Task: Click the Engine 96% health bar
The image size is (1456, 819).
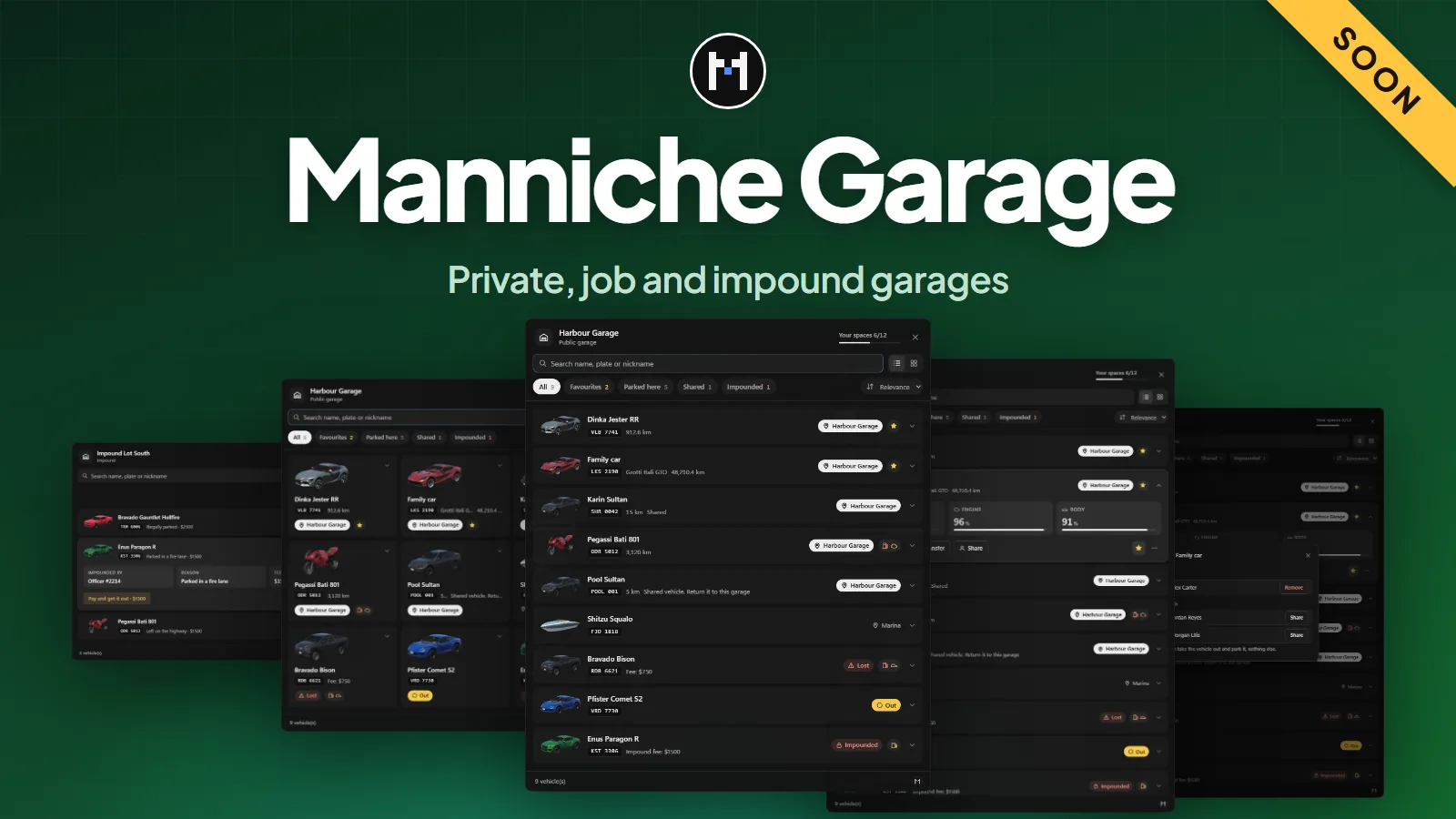Action: 999,530
